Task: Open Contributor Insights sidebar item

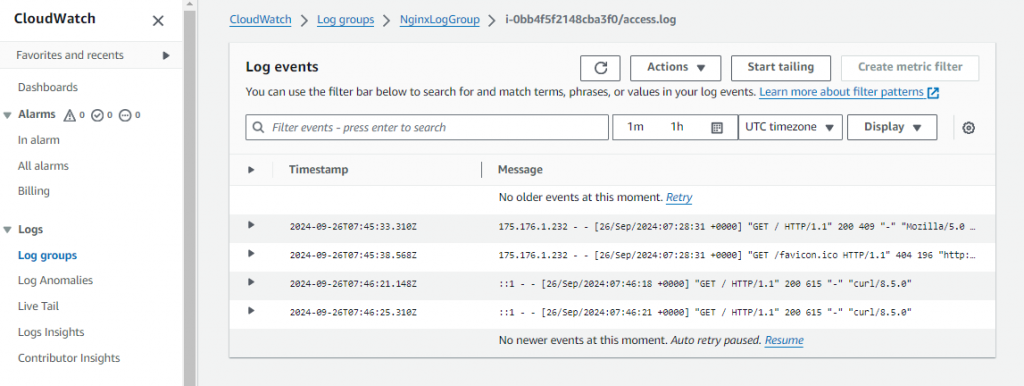Action: (x=69, y=358)
